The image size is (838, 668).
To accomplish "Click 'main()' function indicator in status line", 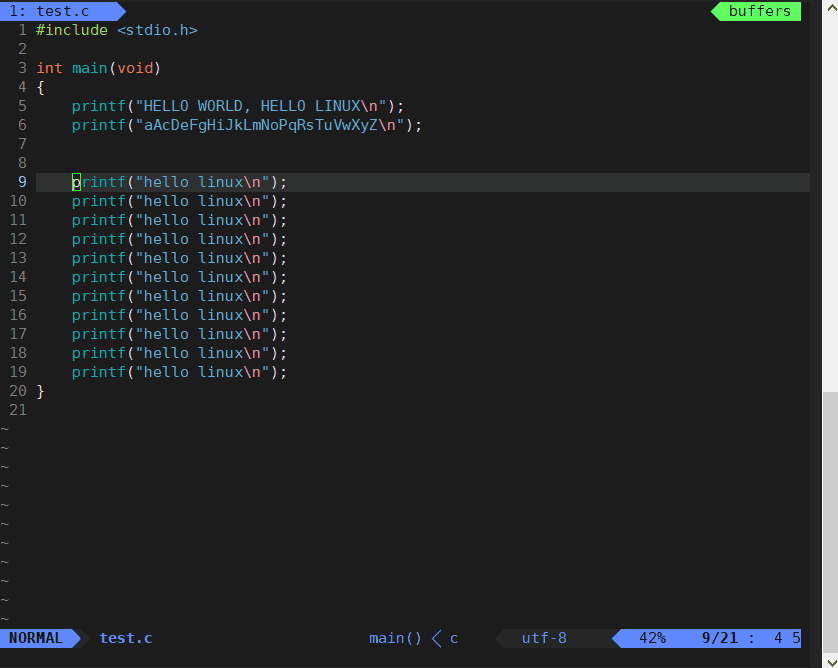I will (395, 638).
